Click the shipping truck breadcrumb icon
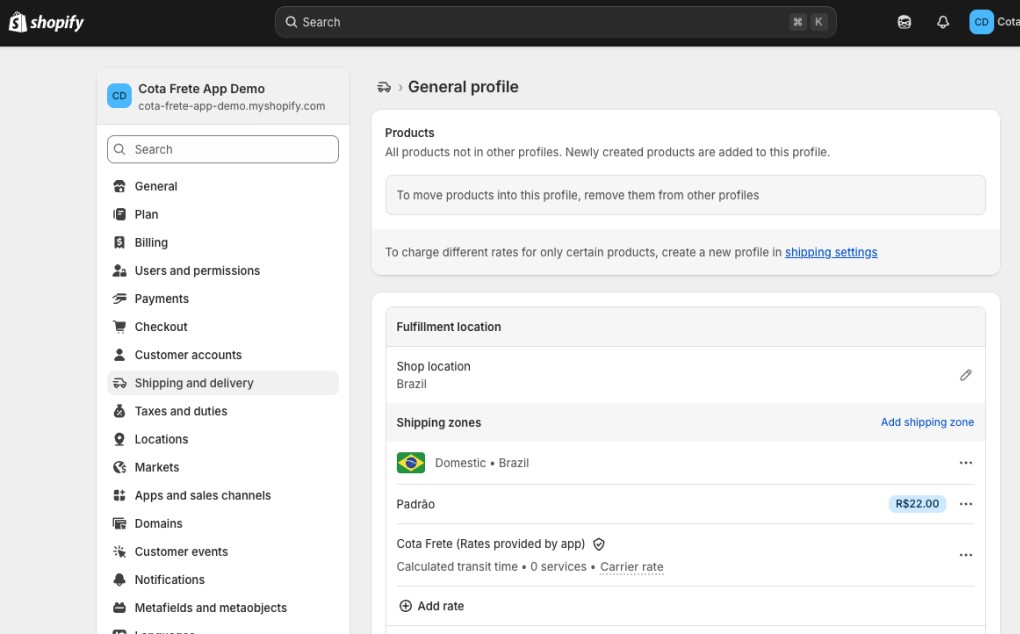This screenshot has height=634, width=1020. pos(383,87)
